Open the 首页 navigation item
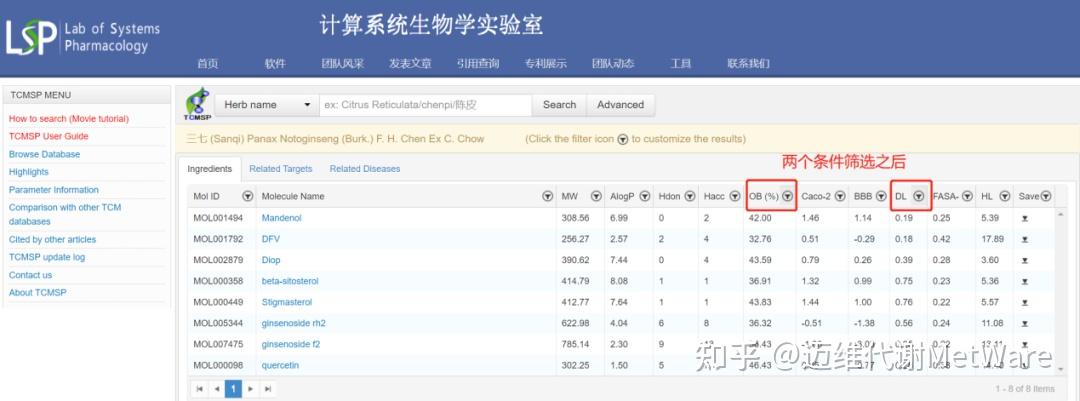 (207, 63)
